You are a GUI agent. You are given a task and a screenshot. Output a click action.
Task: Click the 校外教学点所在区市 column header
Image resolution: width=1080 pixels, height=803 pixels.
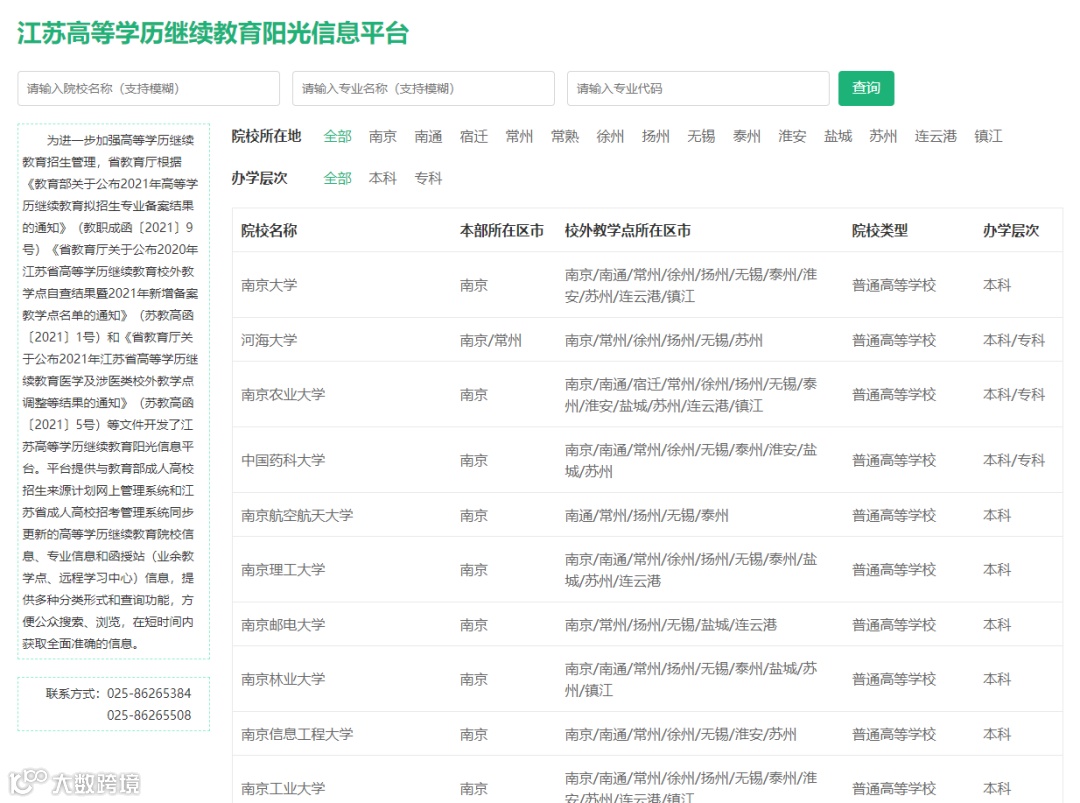point(627,231)
